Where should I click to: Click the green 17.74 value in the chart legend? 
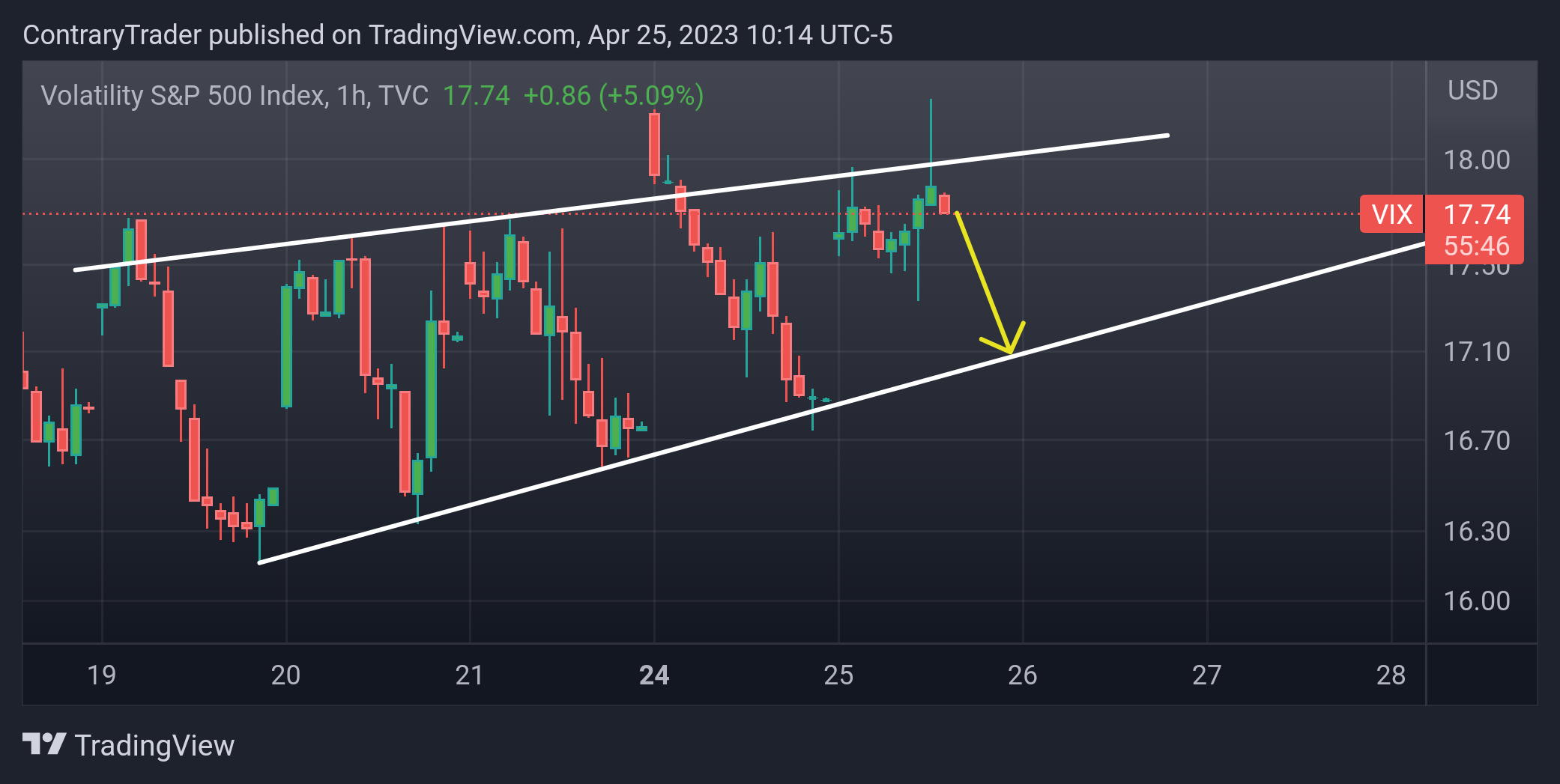(477, 96)
